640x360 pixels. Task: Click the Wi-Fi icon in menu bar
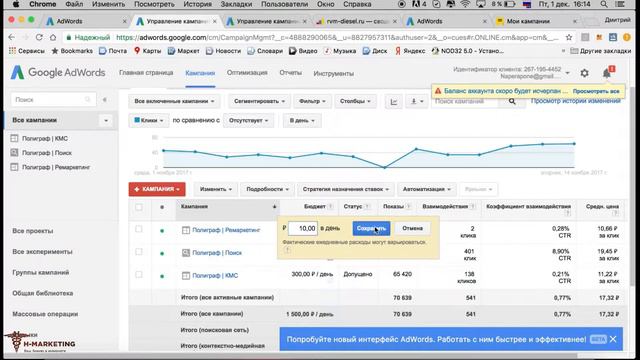pyautogui.click(x=465, y=4)
